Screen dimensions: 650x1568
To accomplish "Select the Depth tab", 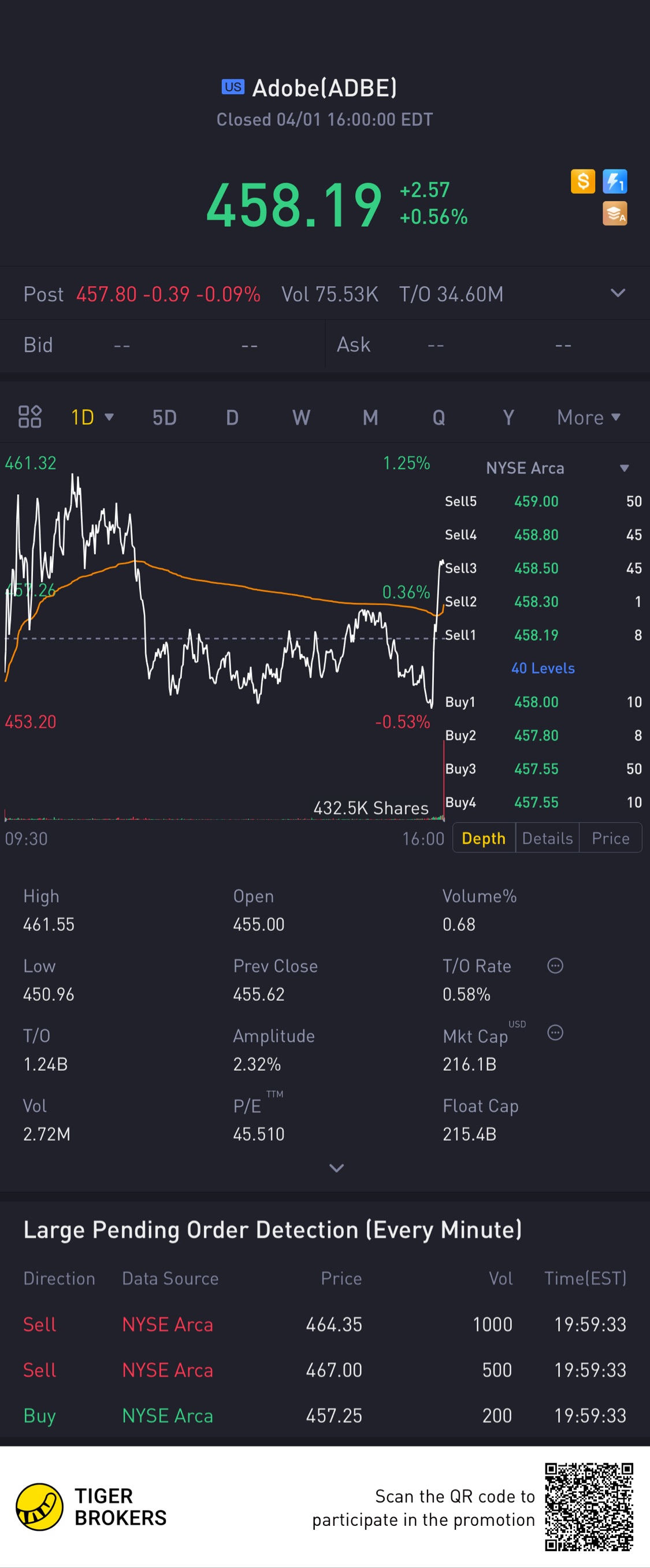I will click(x=484, y=838).
